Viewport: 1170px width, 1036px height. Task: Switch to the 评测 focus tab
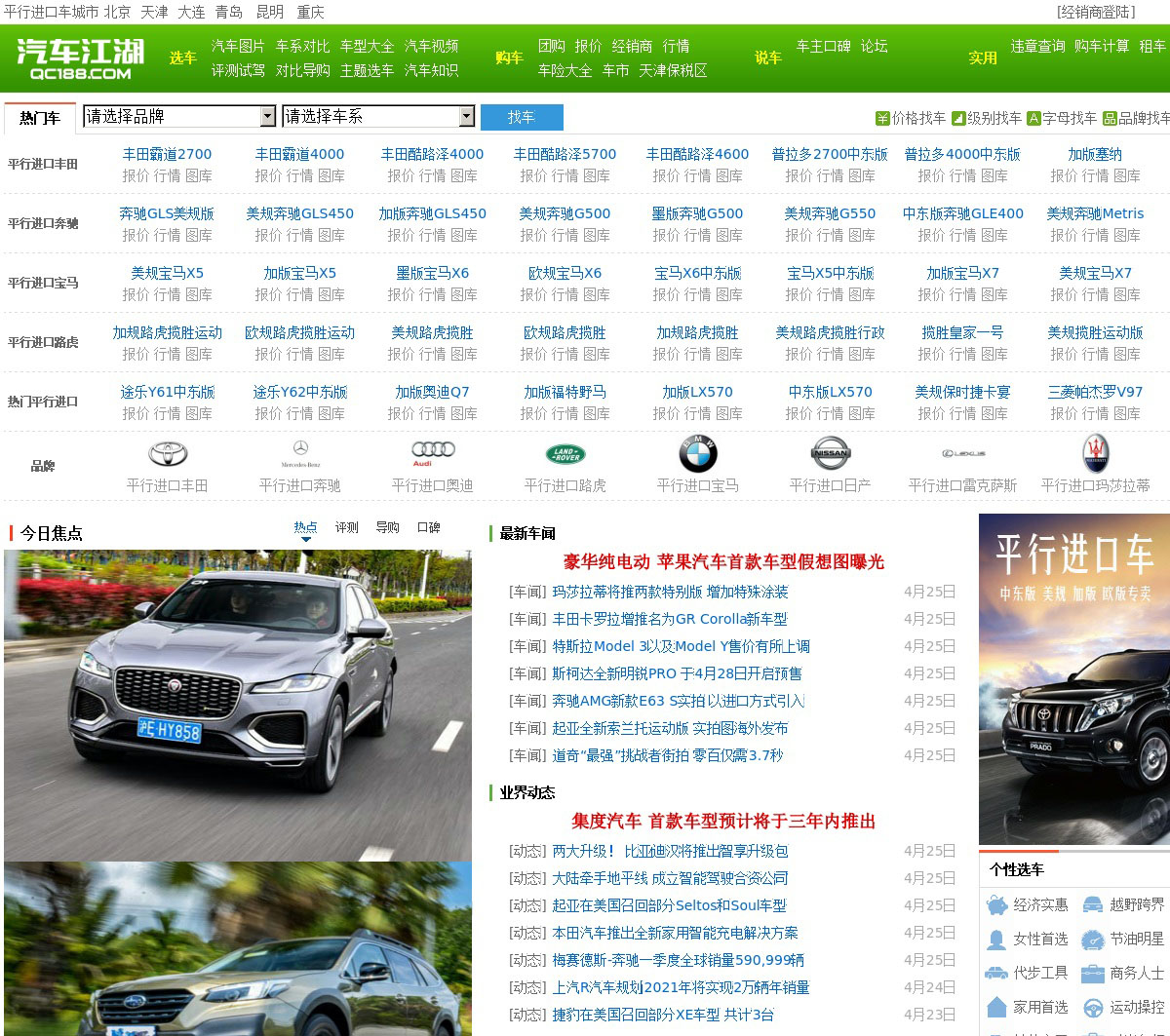pyautogui.click(x=347, y=527)
